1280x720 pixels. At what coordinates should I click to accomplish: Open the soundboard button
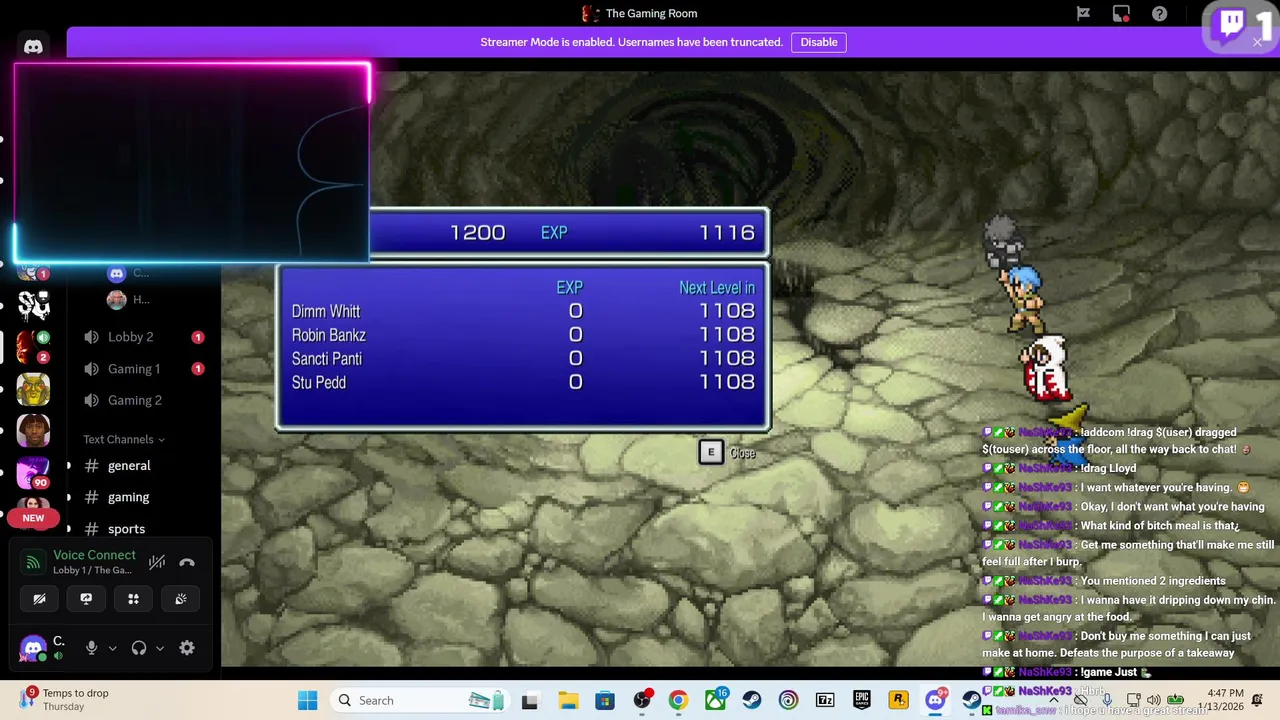pos(181,599)
